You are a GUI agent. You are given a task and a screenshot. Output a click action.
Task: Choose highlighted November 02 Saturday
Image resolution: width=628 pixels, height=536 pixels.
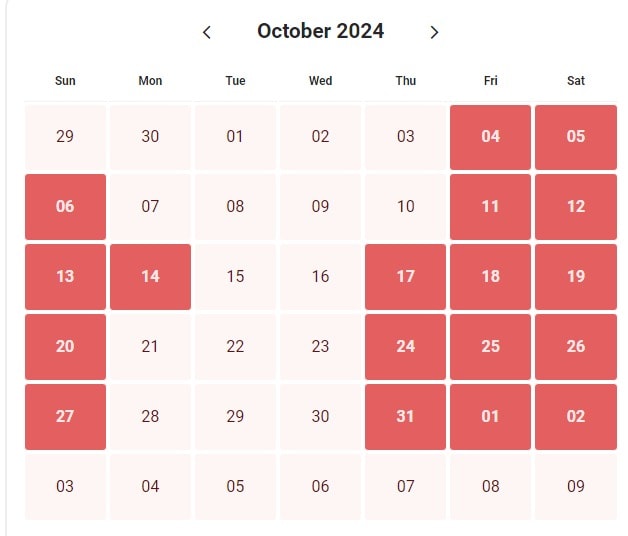coord(576,417)
